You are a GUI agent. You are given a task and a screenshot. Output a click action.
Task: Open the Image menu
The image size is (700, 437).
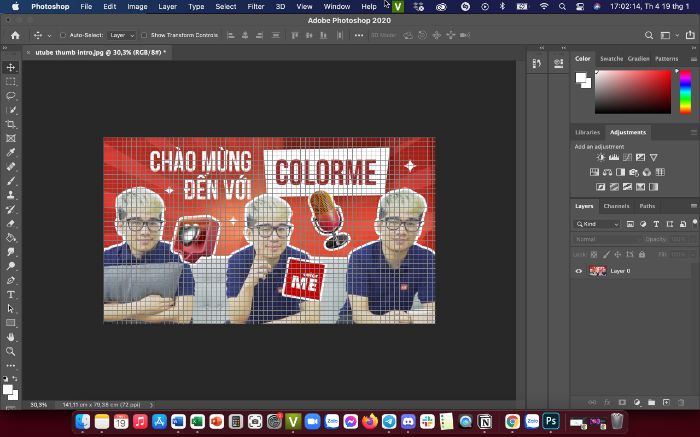click(137, 7)
